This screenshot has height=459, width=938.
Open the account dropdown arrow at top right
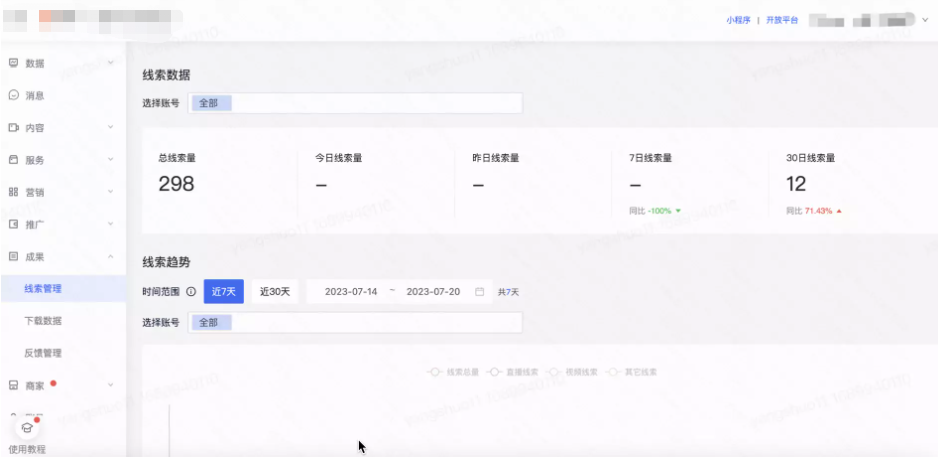click(925, 20)
